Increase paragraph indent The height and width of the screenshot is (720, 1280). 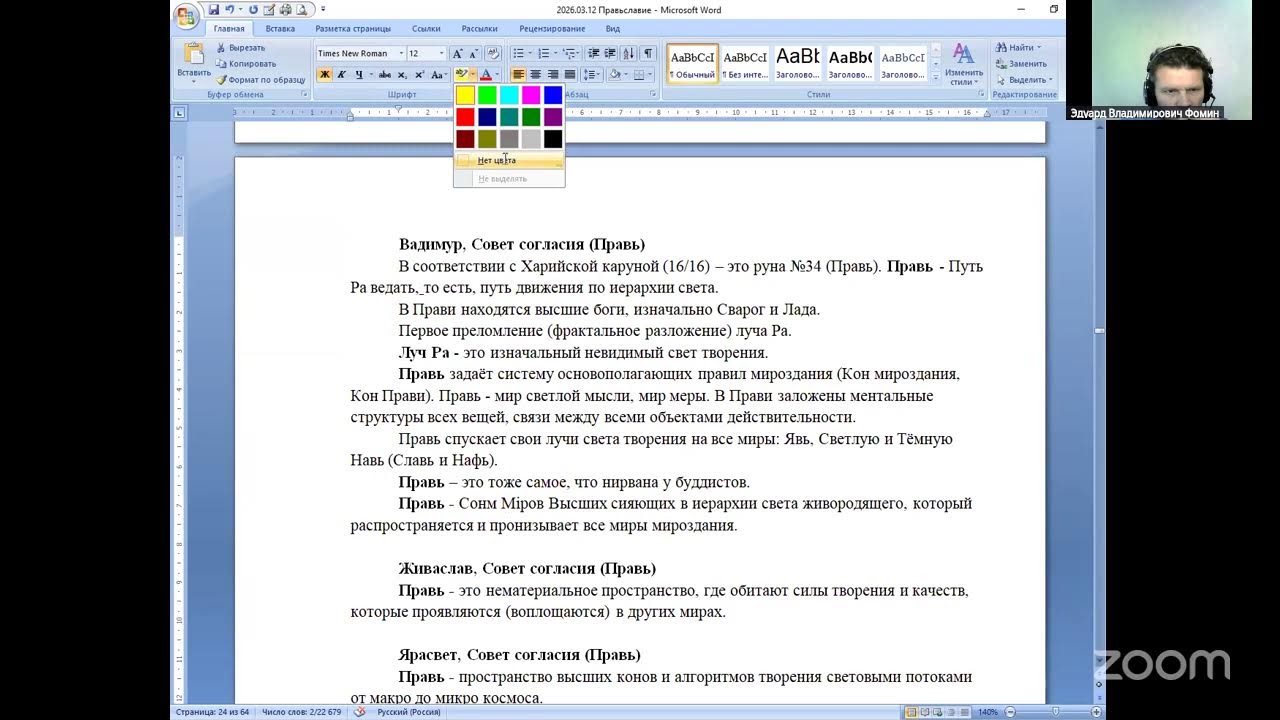point(610,53)
